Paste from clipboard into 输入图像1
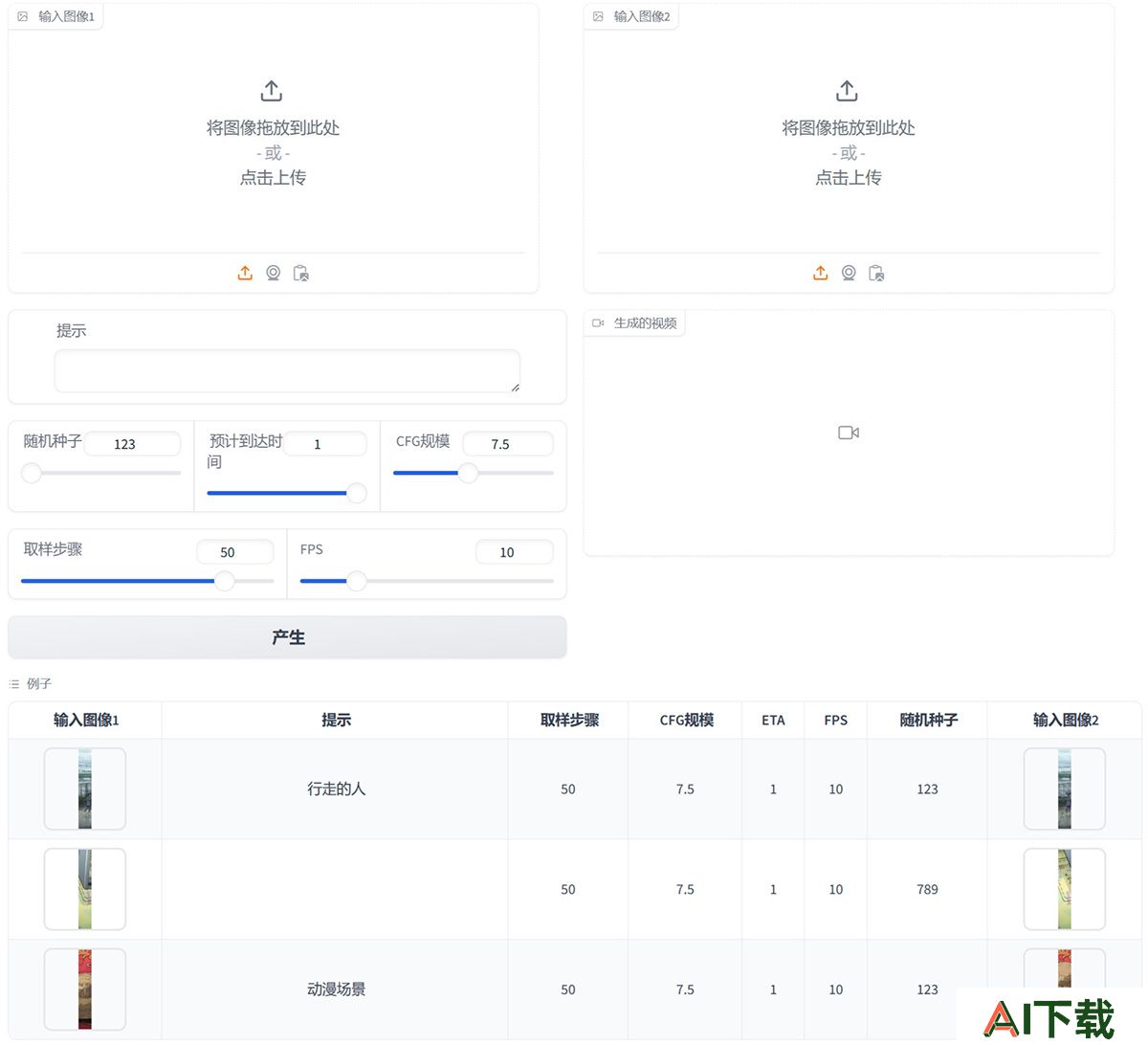This screenshot has height=1045, width=1148. 301,273
